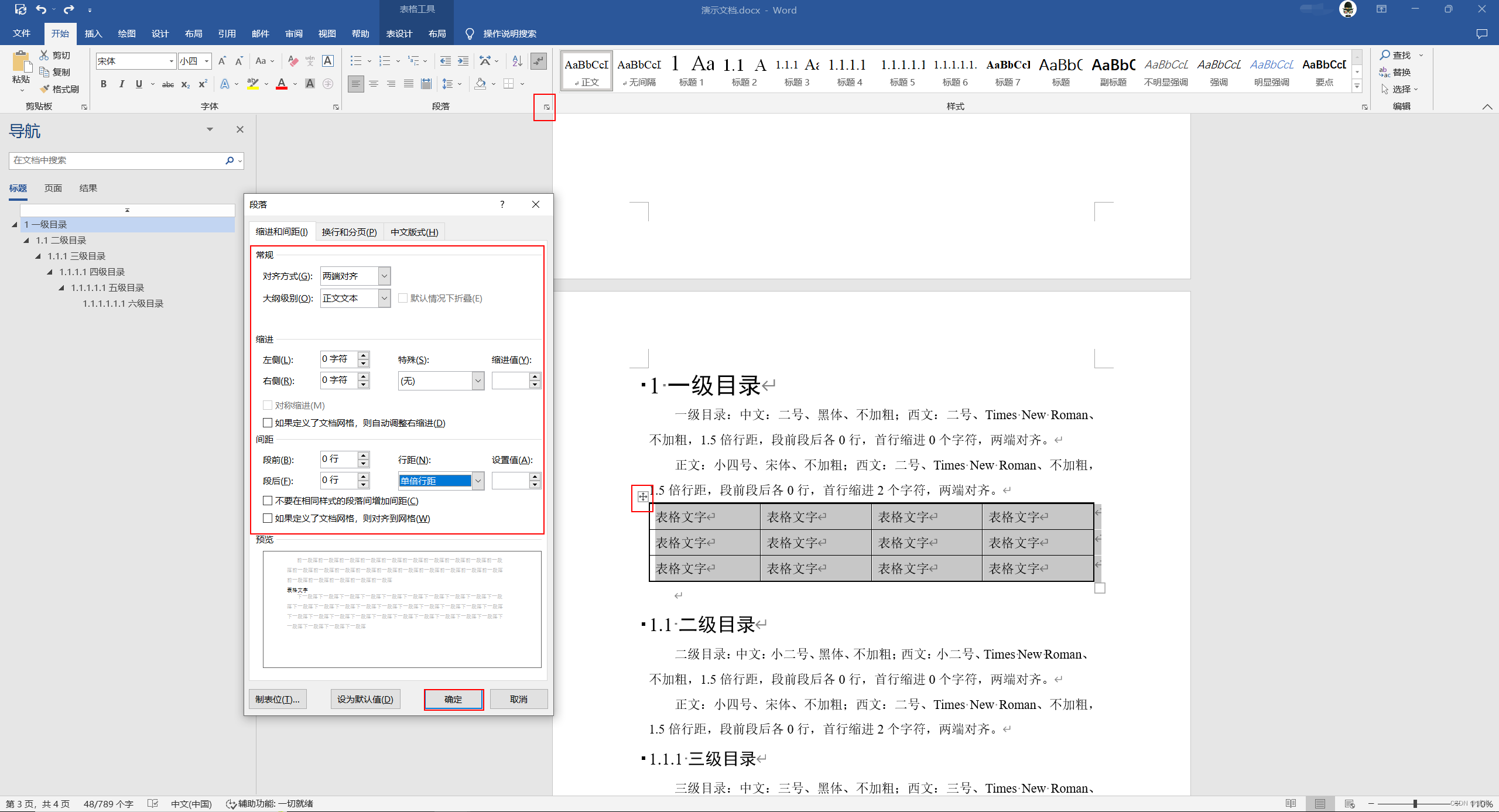1499x812 pixels.
Task: Click the undo icon in title bar
Action: coord(40,9)
